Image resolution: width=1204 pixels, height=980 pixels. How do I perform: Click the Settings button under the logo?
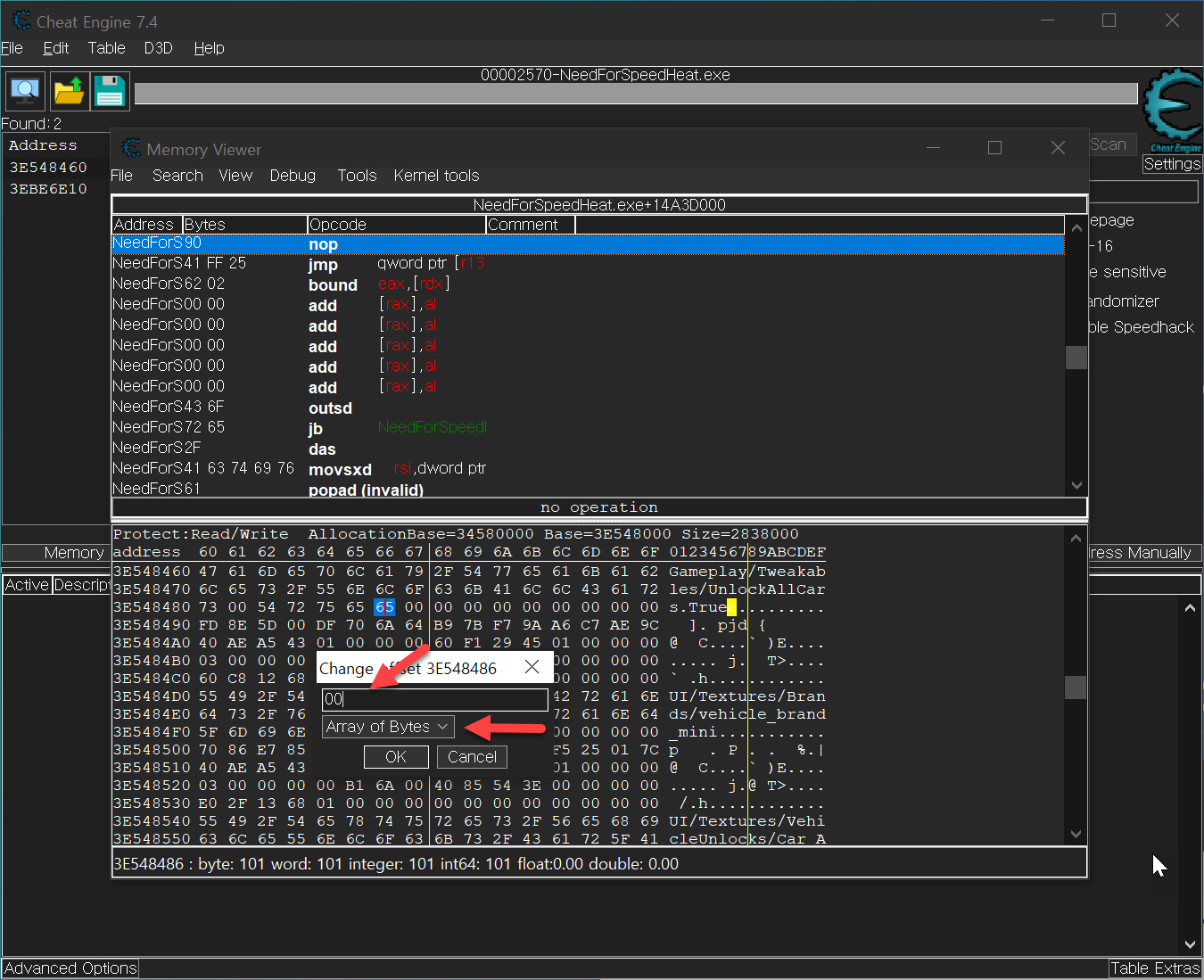(1172, 164)
